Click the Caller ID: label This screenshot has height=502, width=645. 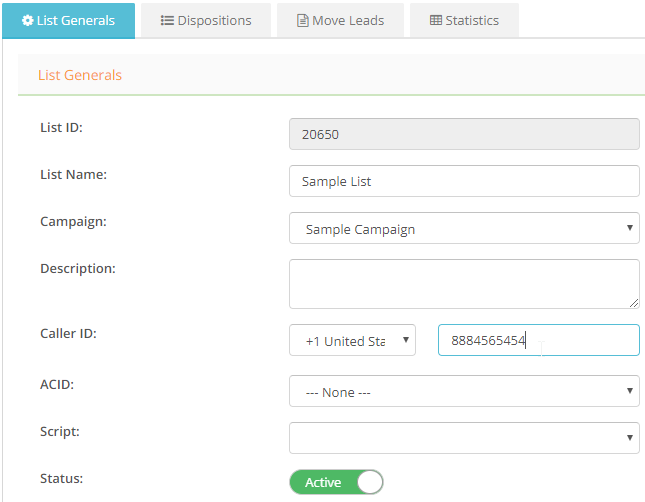coord(68,333)
